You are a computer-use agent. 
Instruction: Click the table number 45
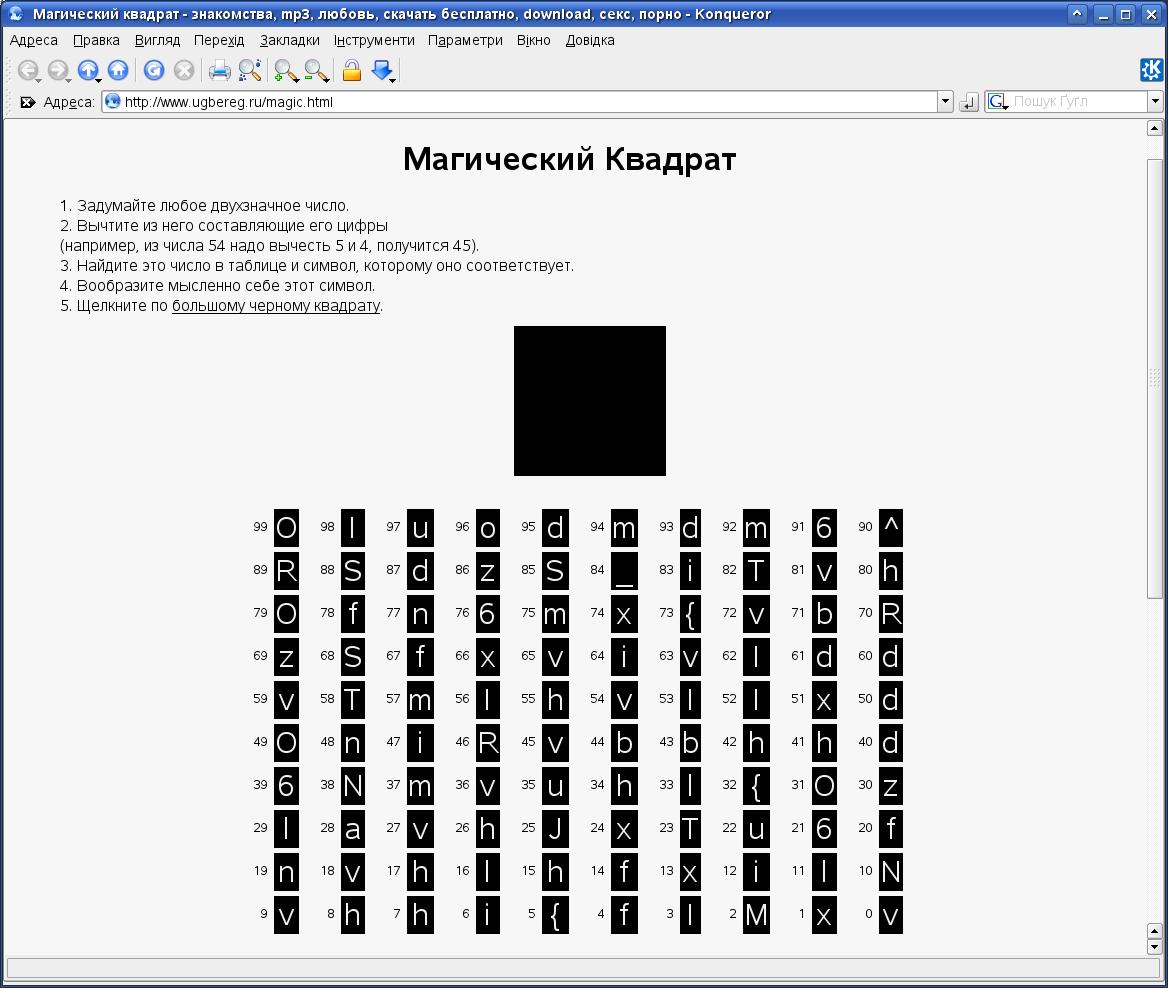528,741
